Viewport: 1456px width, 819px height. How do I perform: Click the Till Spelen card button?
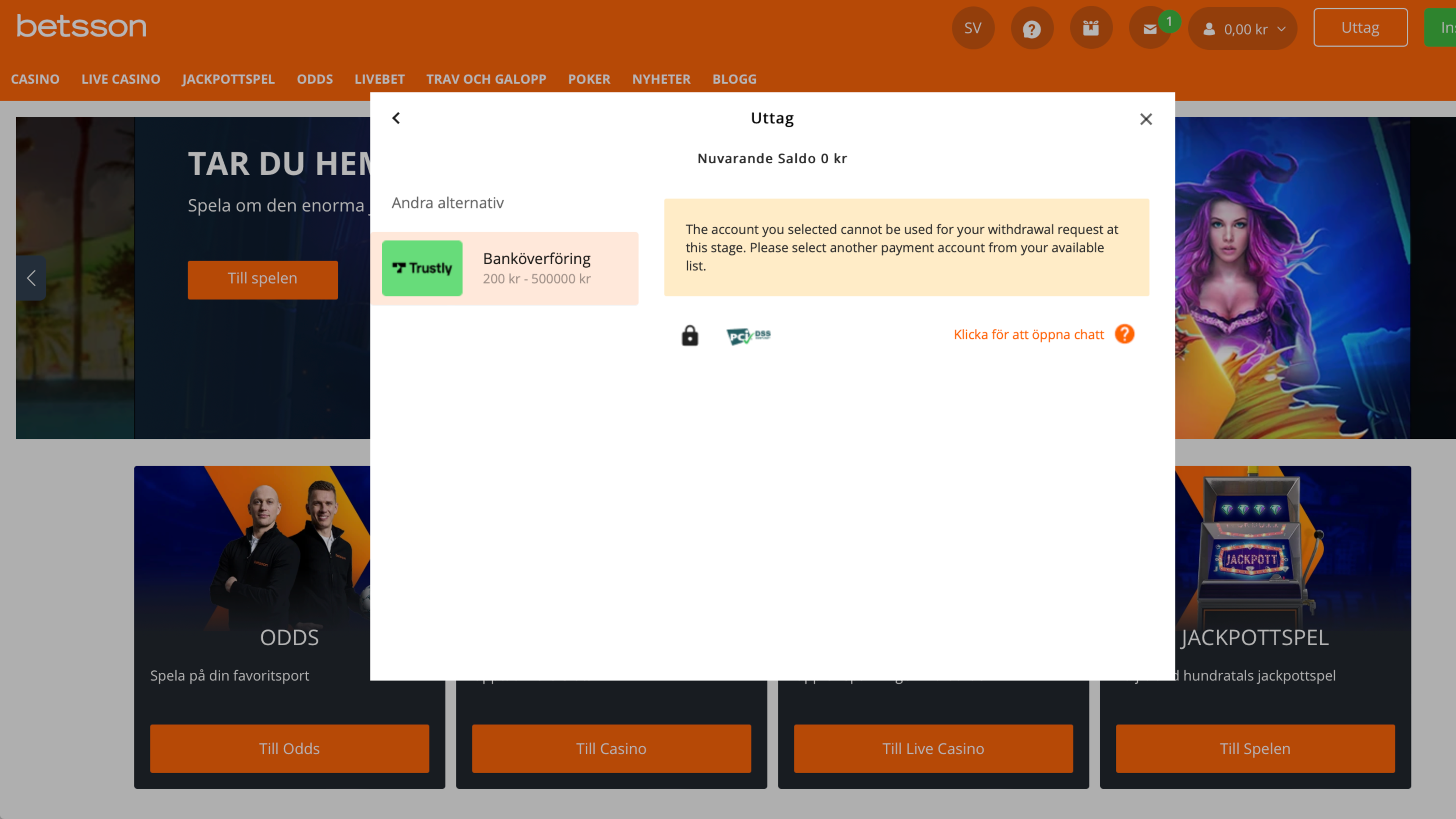tap(1255, 748)
